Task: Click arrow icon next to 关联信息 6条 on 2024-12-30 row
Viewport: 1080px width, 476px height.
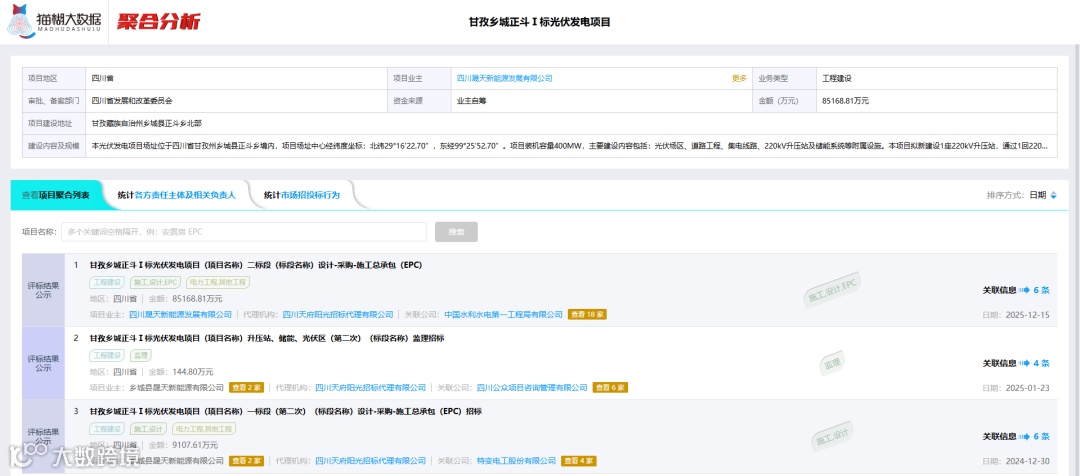Action: click(x=1024, y=437)
